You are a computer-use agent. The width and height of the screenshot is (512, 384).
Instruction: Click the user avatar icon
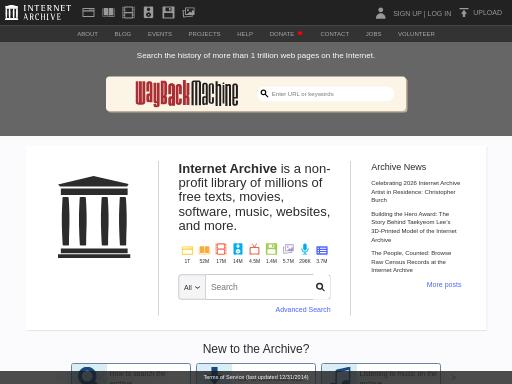tap(381, 13)
